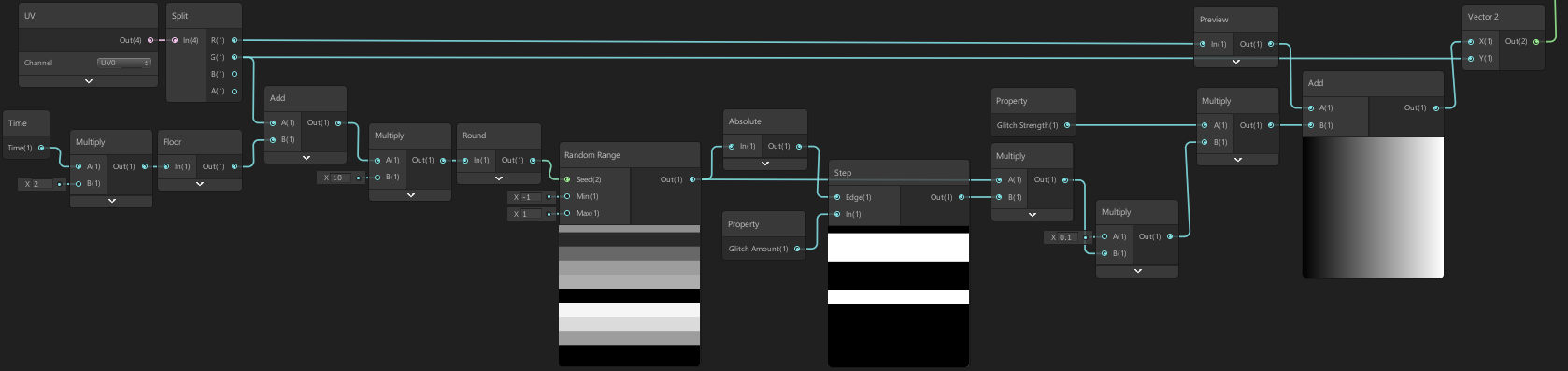Click the Step node Out(1) port

[962, 197]
